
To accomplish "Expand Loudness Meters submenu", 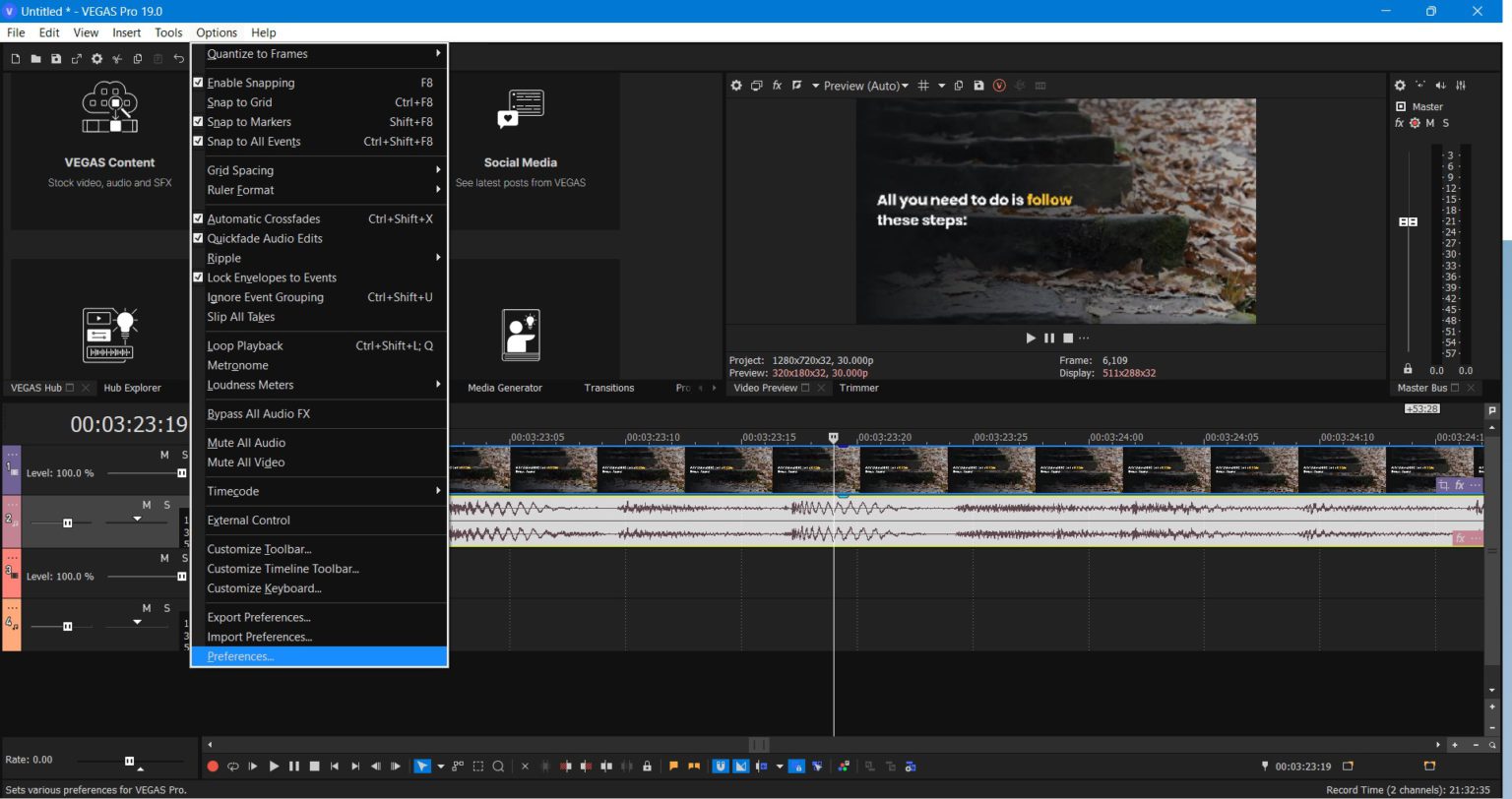I will (x=320, y=385).
